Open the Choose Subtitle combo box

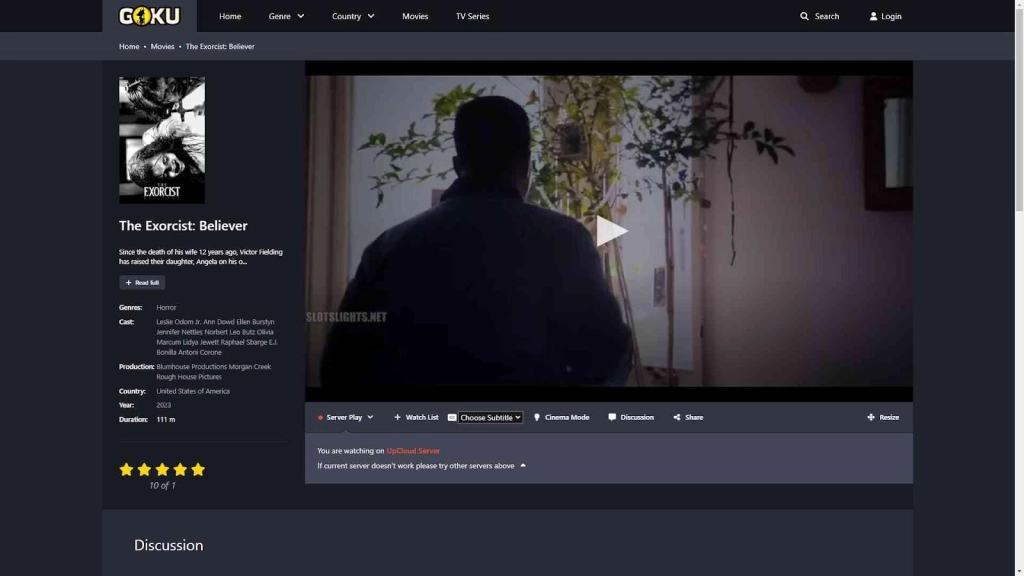click(x=490, y=417)
